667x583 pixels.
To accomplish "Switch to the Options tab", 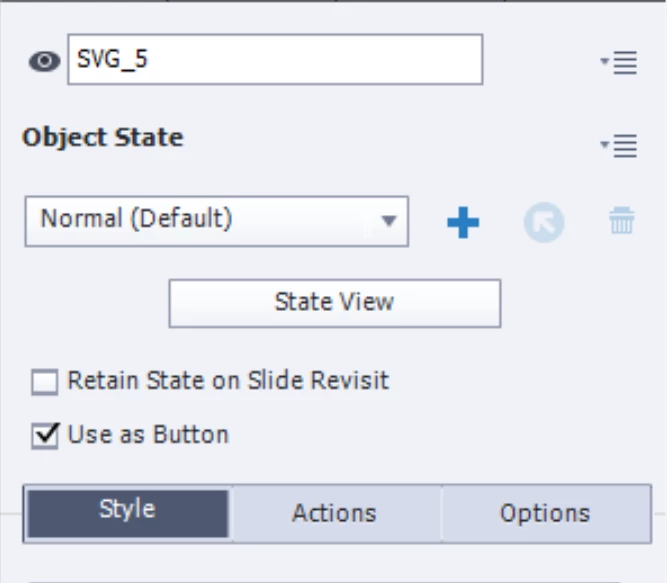I will [x=545, y=513].
